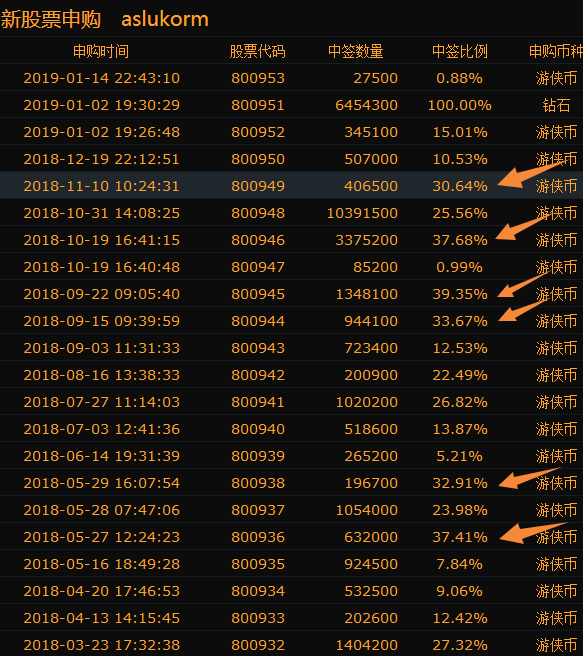Click the orange arrow pointing at 37.41%

pos(531,532)
